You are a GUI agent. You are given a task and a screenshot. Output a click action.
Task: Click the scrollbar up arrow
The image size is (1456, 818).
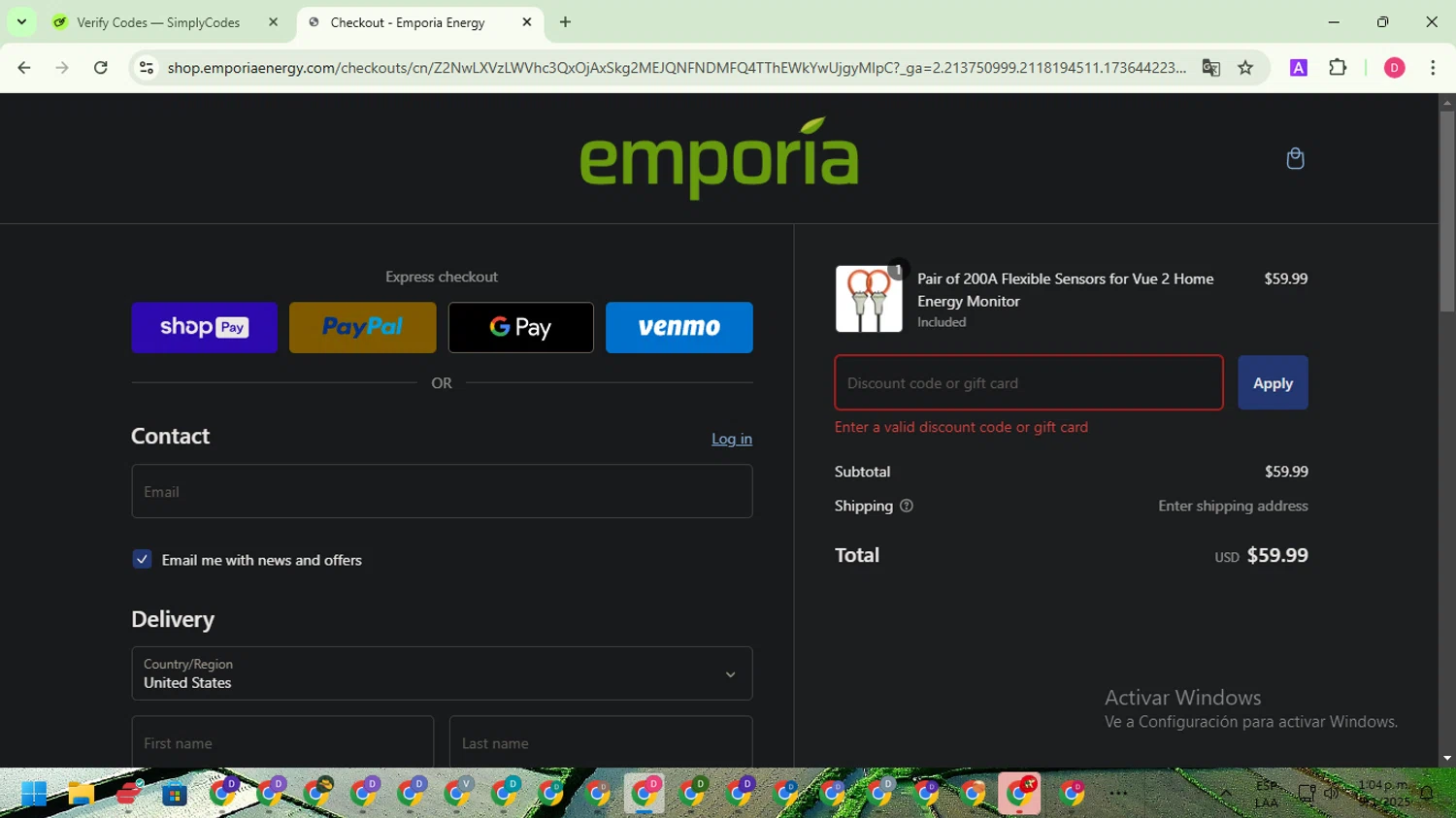1447,102
